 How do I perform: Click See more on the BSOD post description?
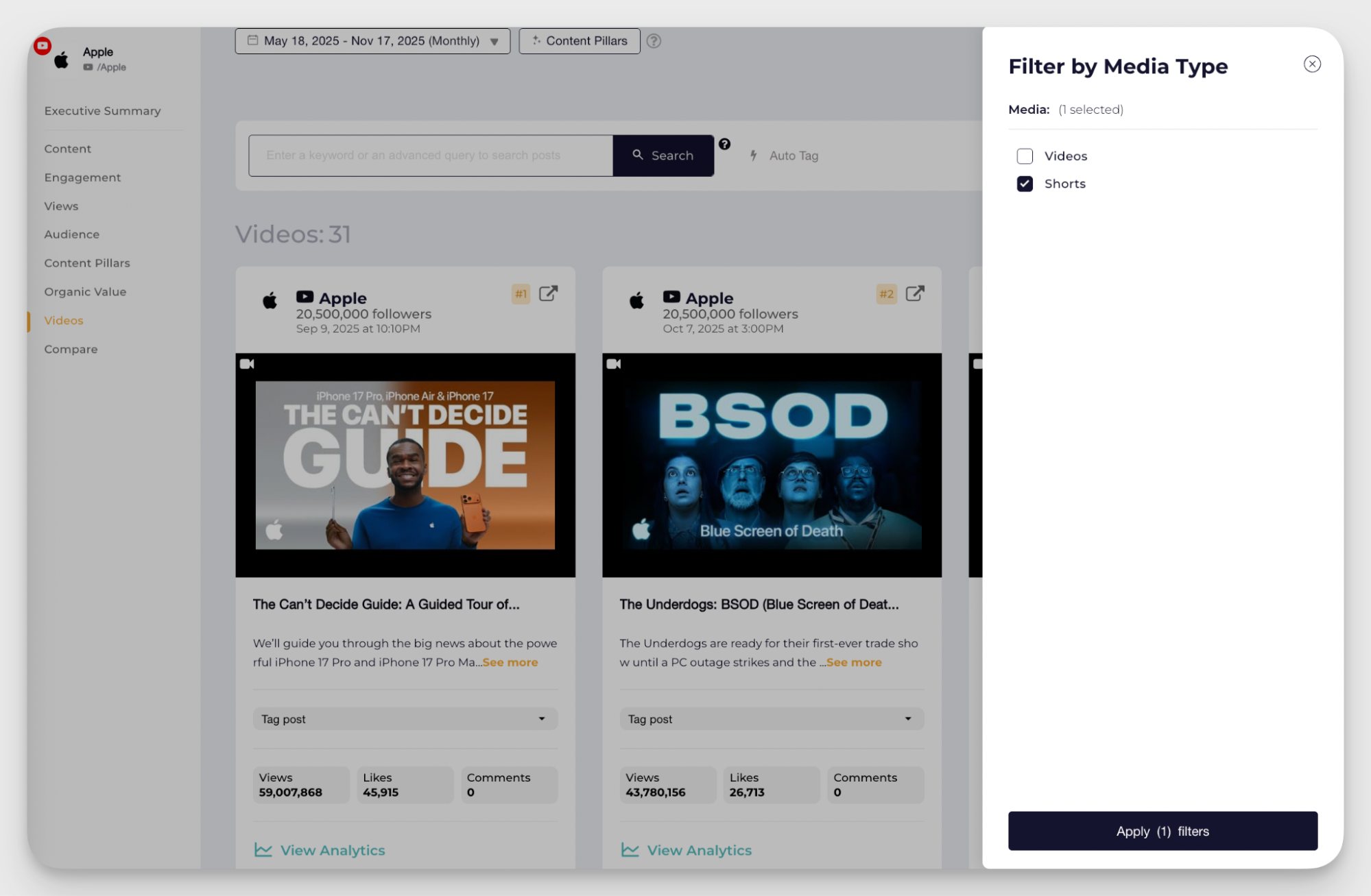[854, 662]
